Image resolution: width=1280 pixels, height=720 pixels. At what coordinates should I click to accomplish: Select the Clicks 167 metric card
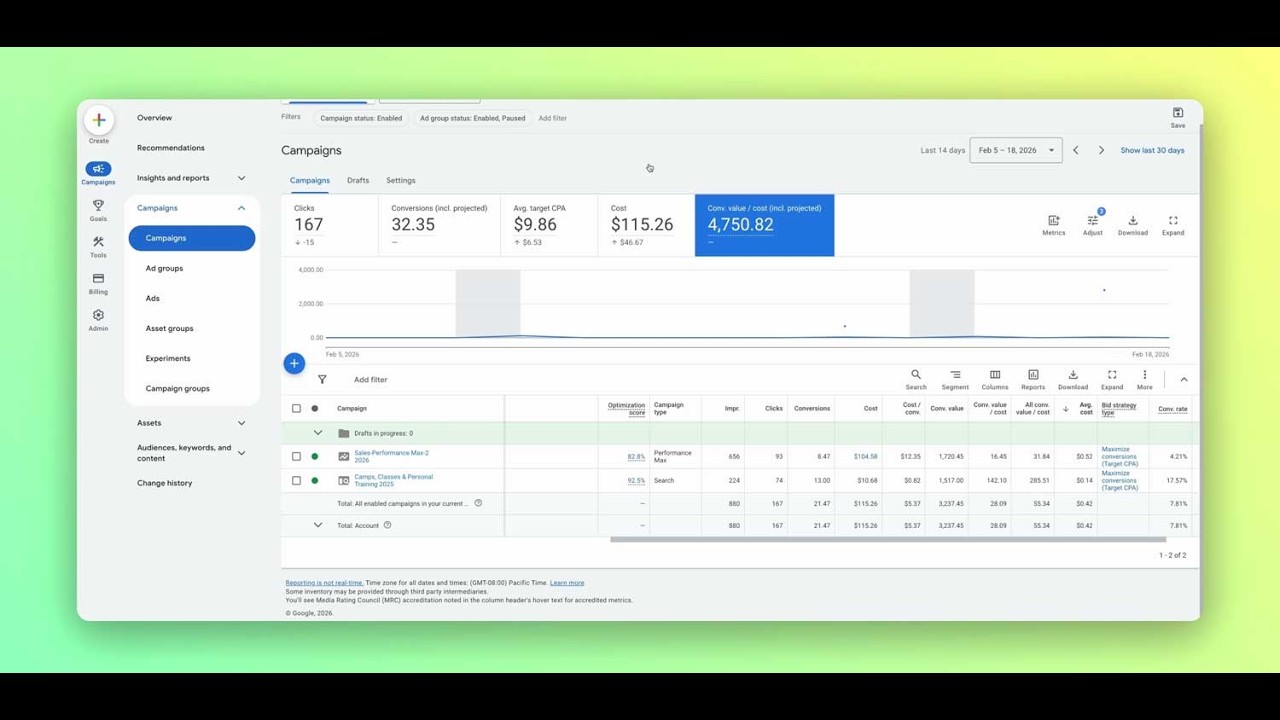(x=329, y=225)
